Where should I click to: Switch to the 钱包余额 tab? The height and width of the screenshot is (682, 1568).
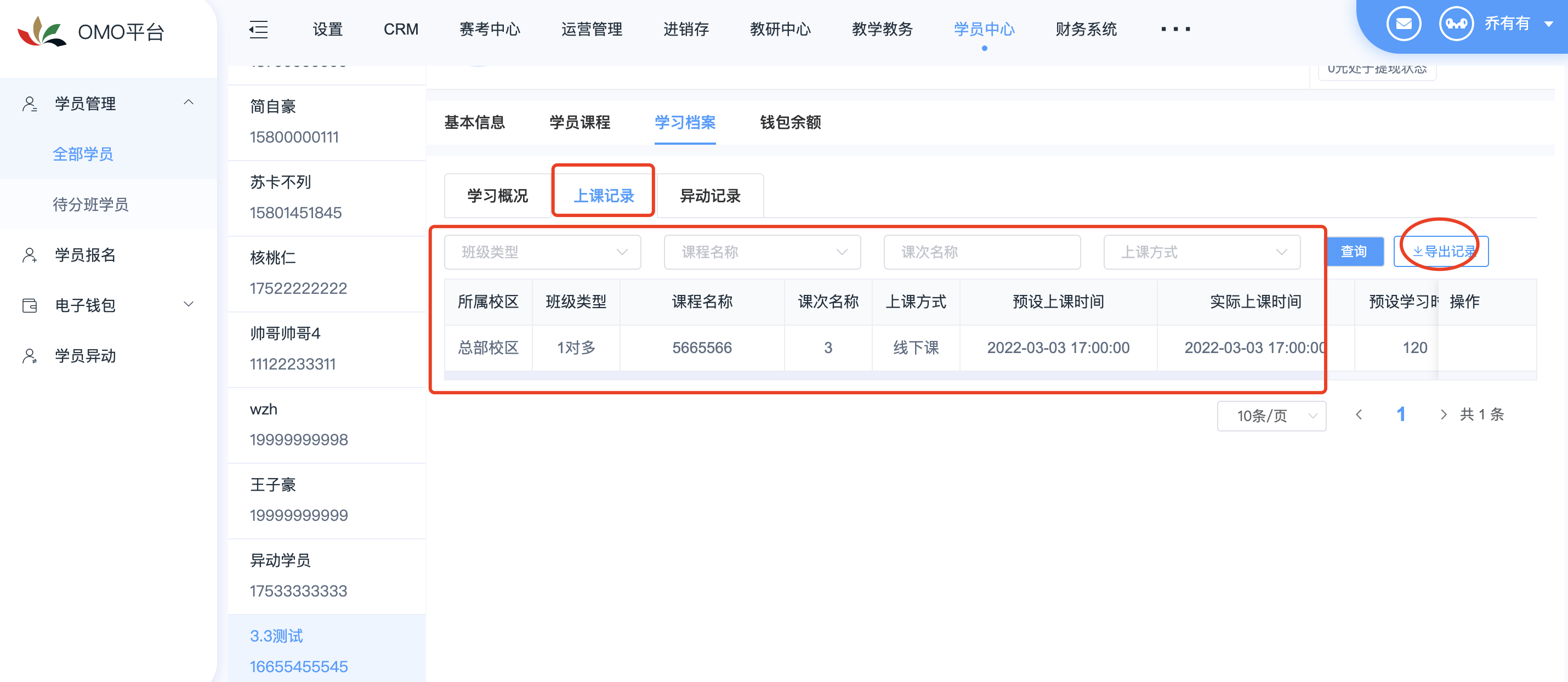[790, 122]
